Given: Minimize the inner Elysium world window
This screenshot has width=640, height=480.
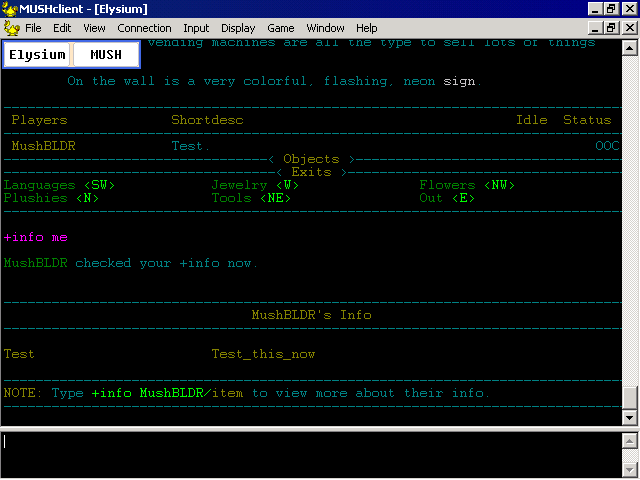Looking at the screenshot, I should point(595,28).
